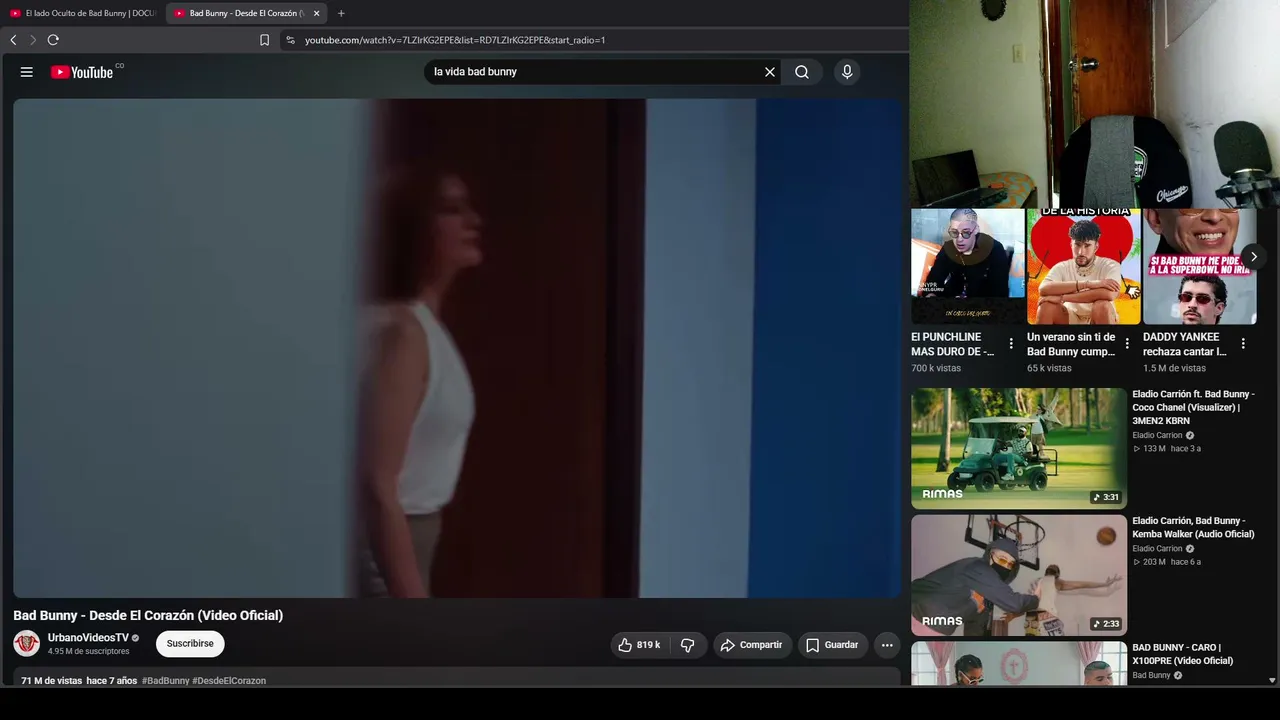
Task: Open the UrbanoVideosTV channel name link
Action: coord(88,638)
